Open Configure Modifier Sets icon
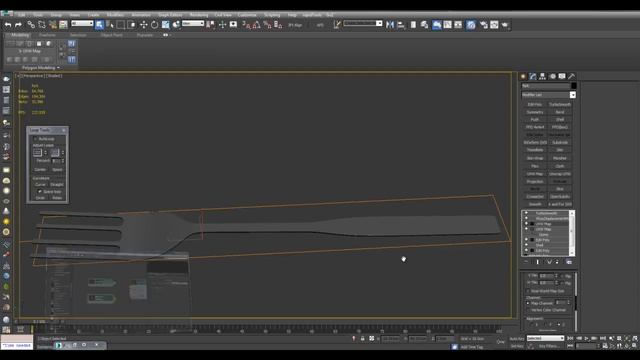 [x=569, y=262]
